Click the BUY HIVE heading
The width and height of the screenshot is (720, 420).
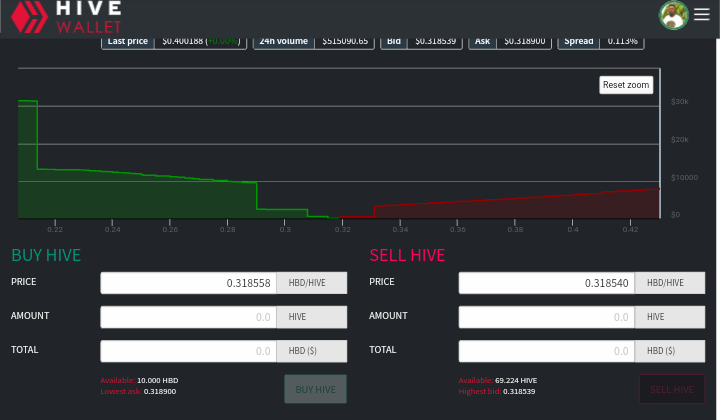pos(46,255)
